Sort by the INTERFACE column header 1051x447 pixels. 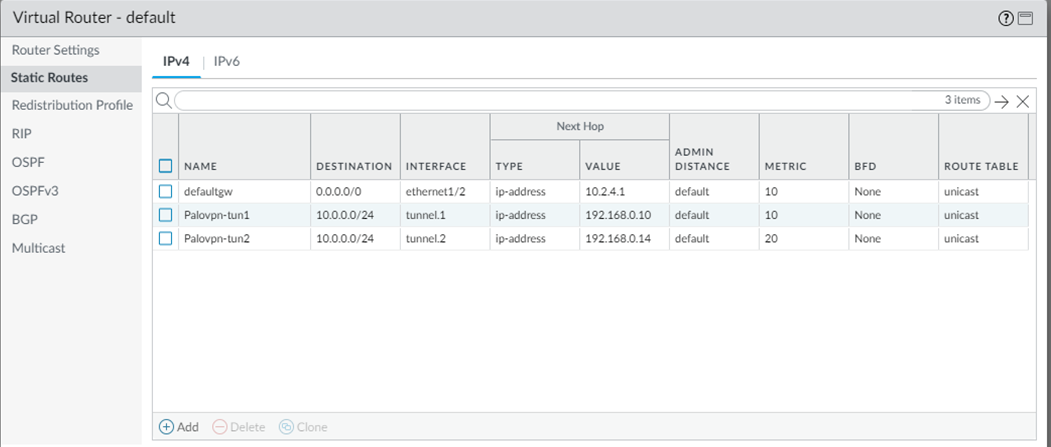tap(436, 166)
